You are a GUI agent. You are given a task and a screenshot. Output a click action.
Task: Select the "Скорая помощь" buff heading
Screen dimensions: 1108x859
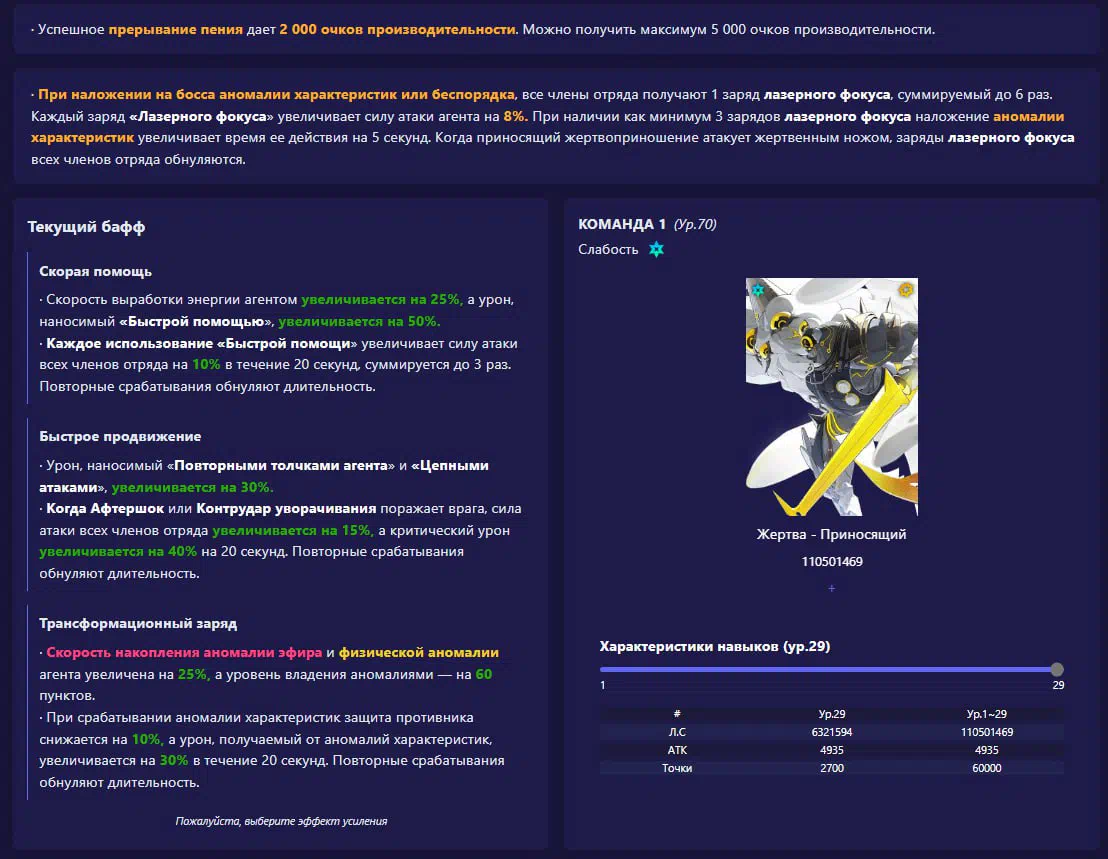95,271
